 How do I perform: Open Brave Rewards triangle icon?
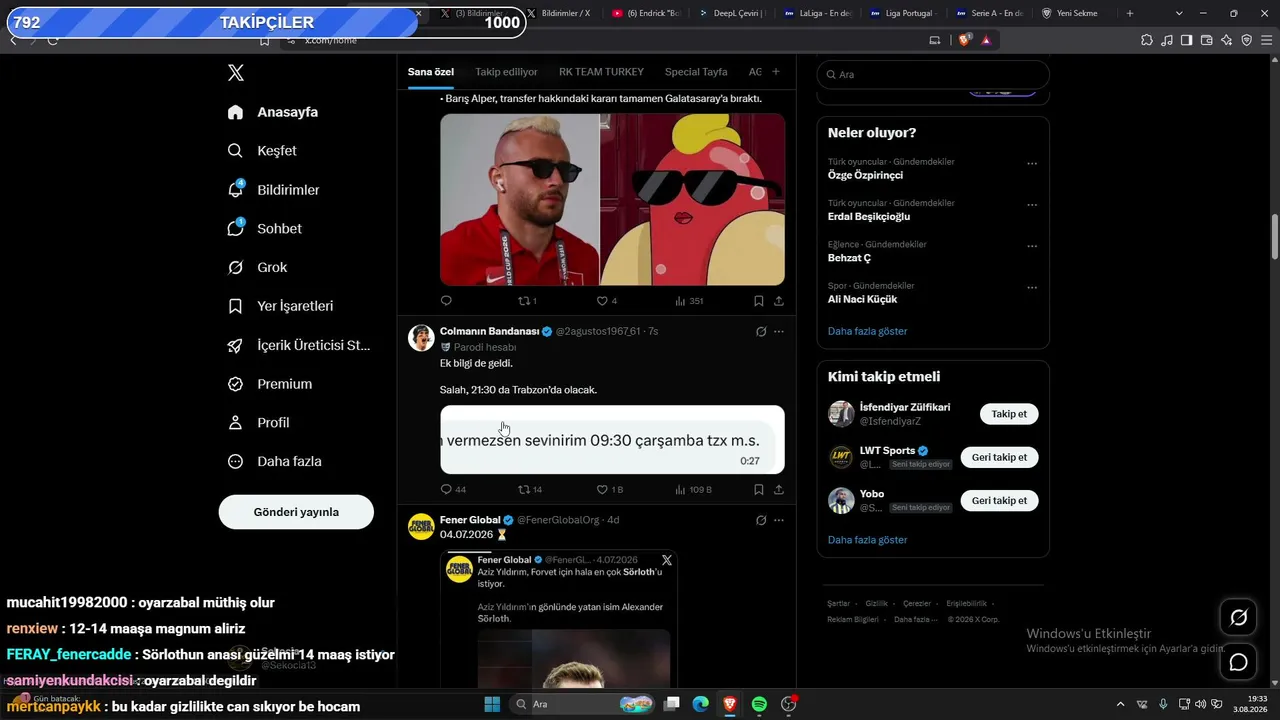[986, 40]
